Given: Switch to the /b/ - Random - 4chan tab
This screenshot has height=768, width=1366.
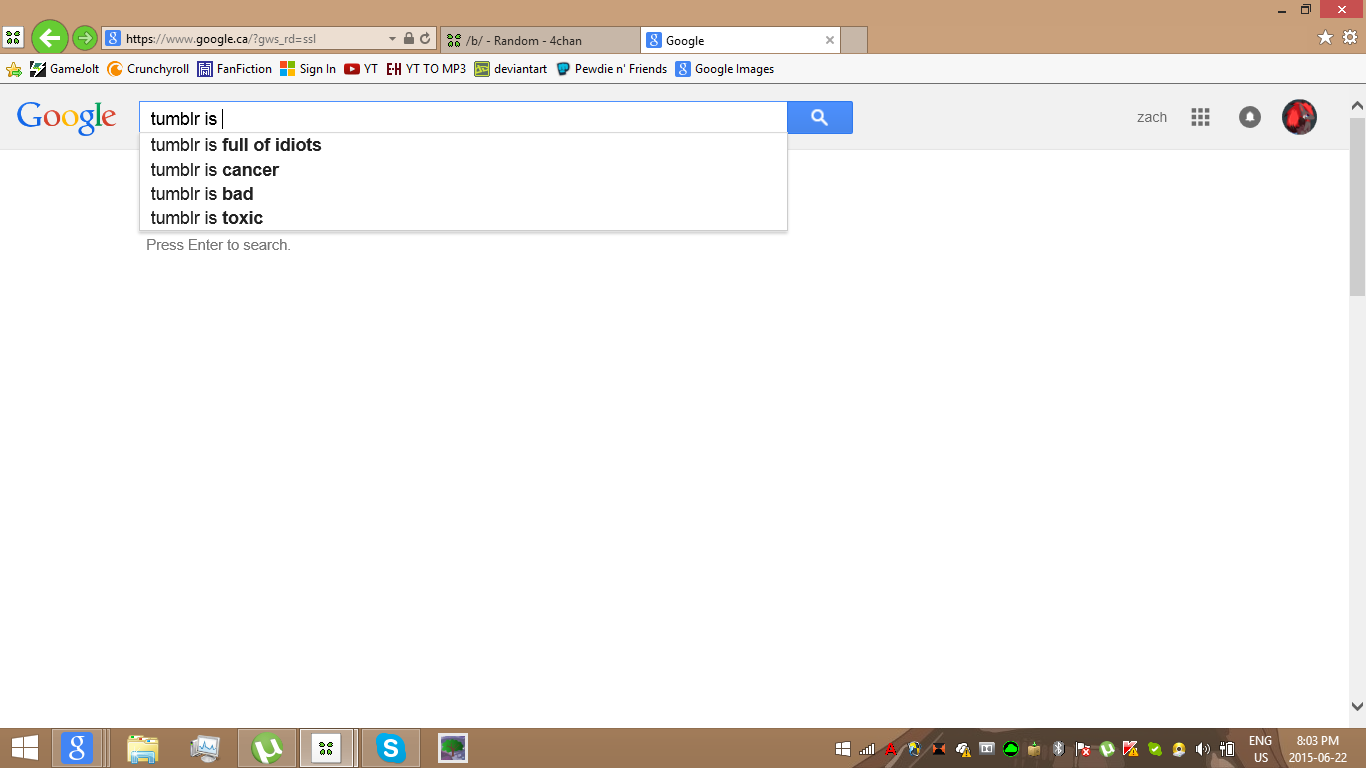Looking at the screenshot, I should click(x=538, y=41).
